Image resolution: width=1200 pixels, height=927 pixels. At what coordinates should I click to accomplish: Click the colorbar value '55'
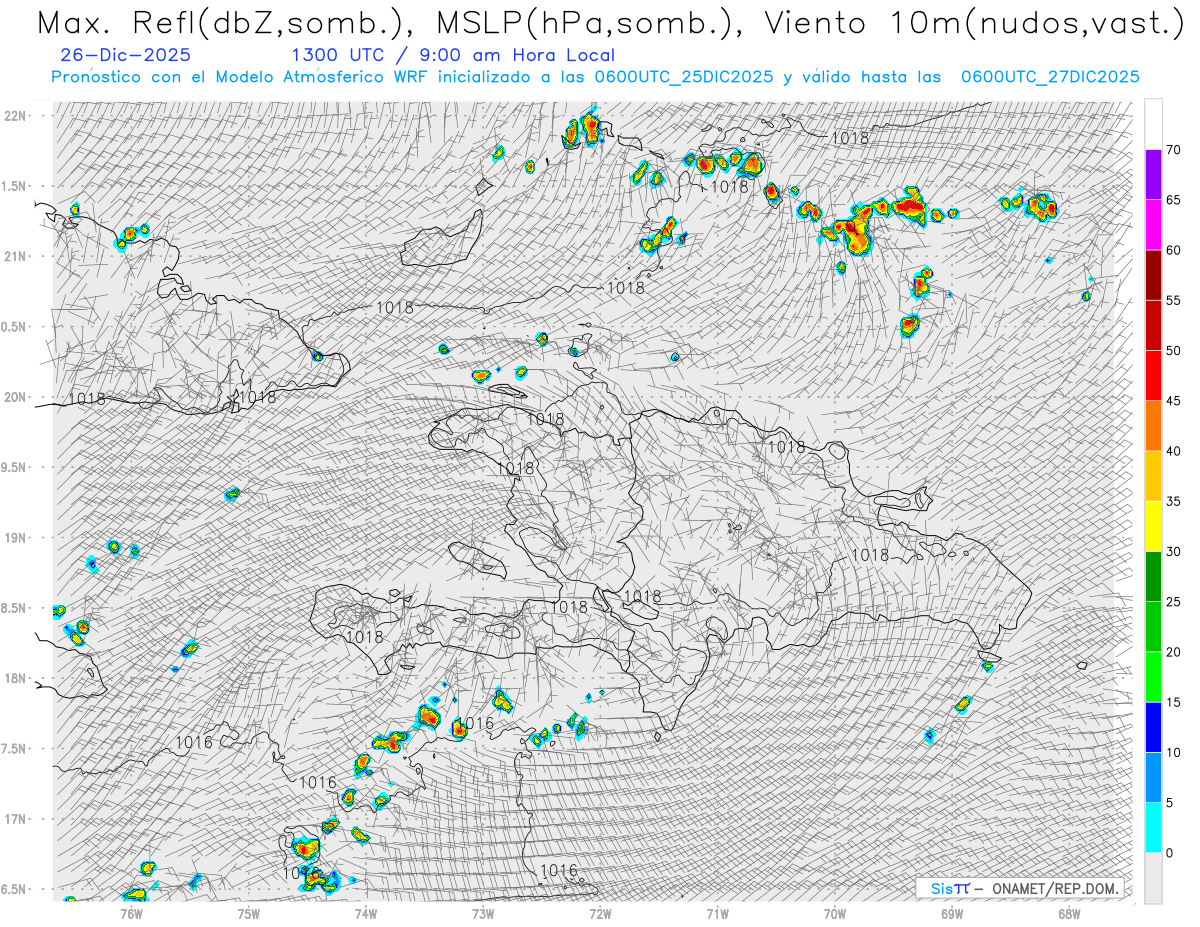click(x=1173, y=300)
